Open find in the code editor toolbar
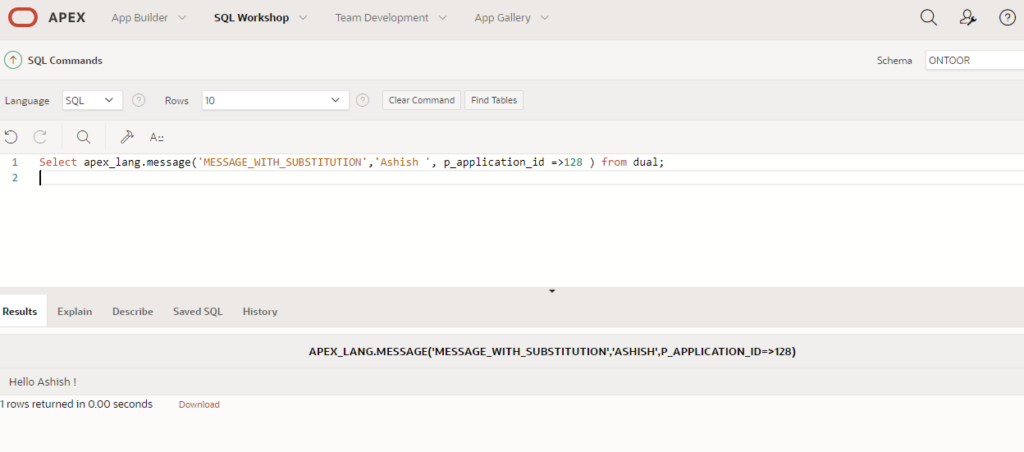The height and width of the screenshot is (452, 1024). [84, 137]
